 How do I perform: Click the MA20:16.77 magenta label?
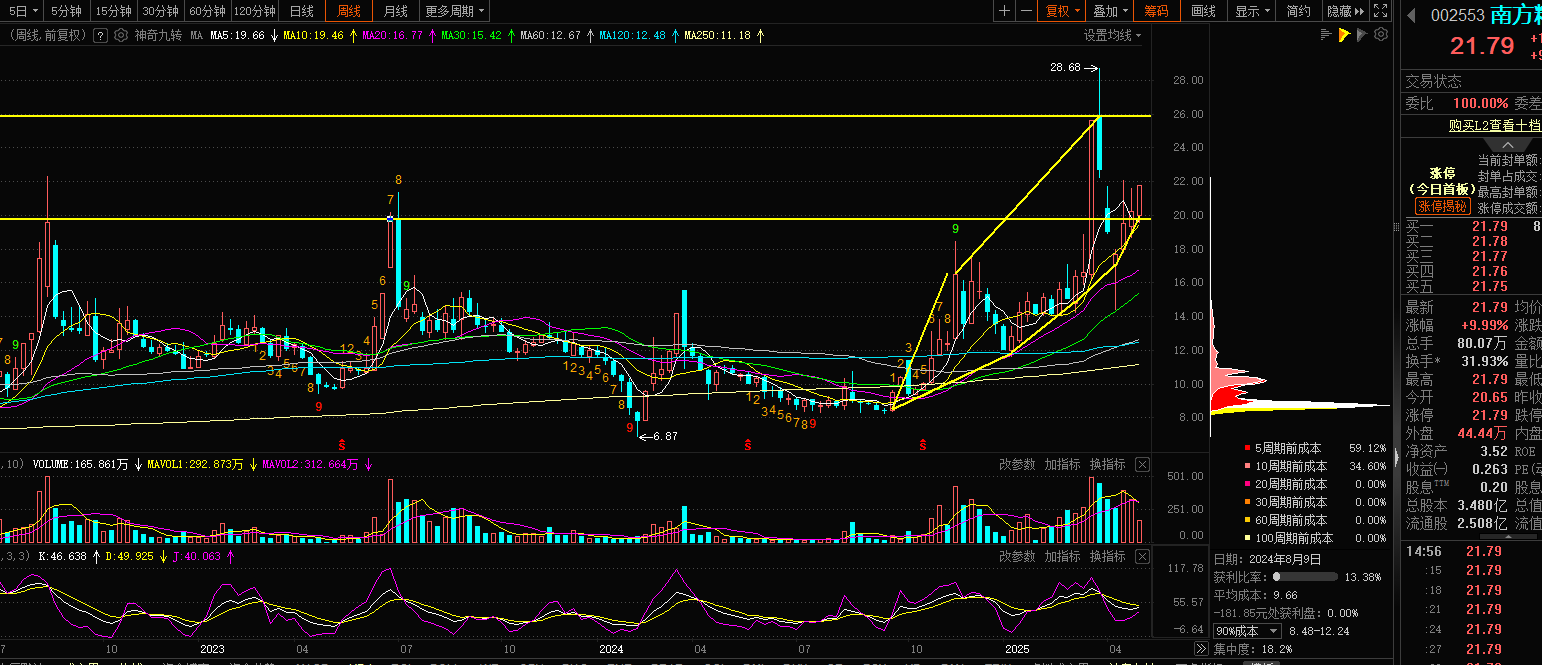click(392, 35)
